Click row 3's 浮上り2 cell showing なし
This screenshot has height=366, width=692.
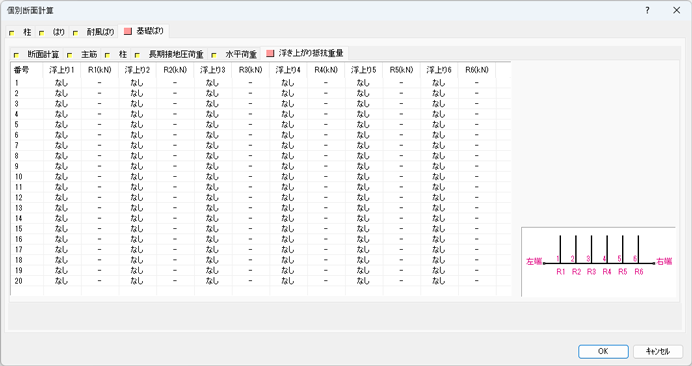137,104
